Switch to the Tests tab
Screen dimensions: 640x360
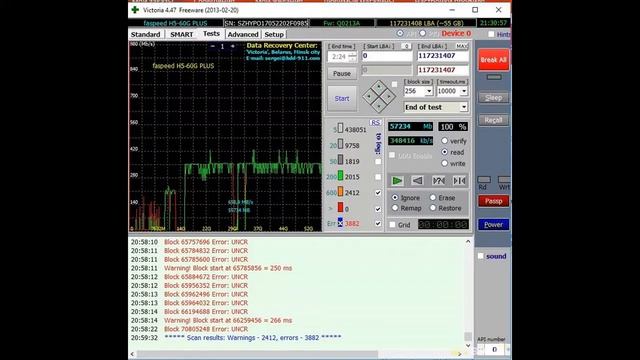coord(211,33)
